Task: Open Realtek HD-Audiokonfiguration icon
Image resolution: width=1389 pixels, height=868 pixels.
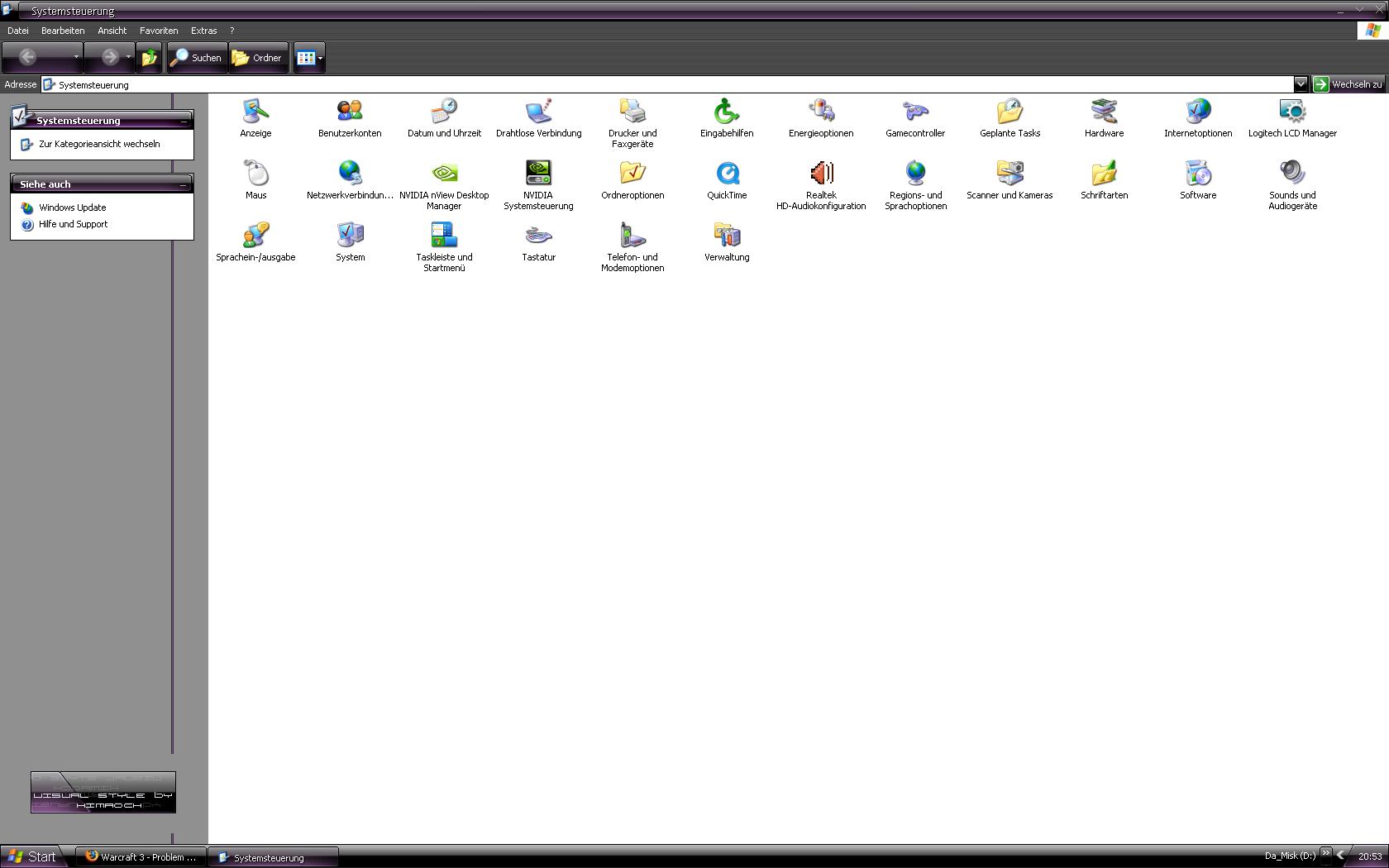Action: [x=821, y=173]
